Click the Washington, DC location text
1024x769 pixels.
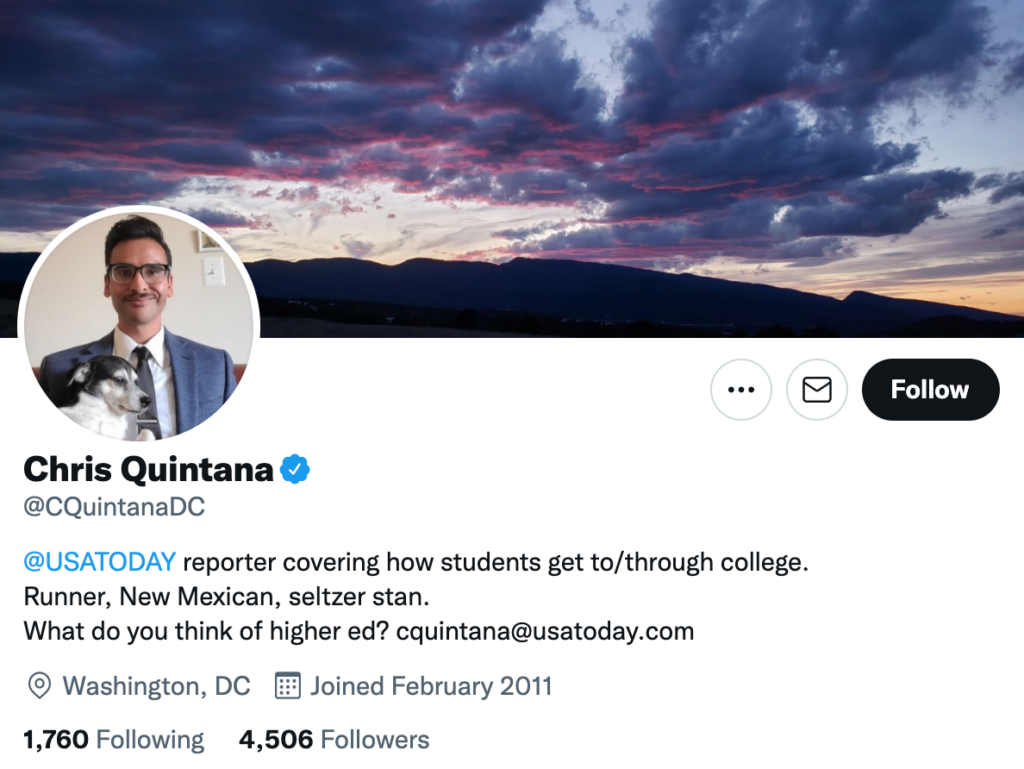click(156, 686)
